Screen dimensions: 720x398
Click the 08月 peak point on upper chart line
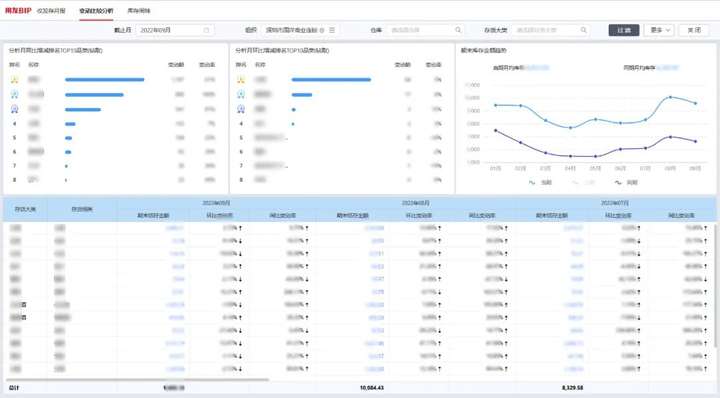(670, 97)
